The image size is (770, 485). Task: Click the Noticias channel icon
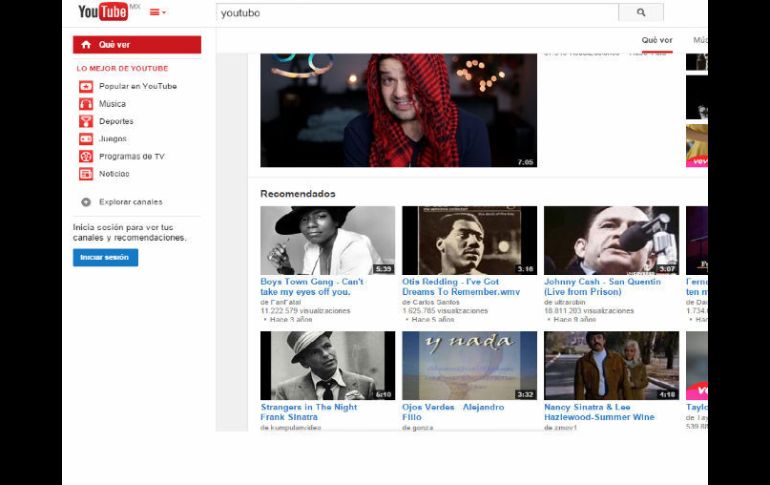point(86,174)
